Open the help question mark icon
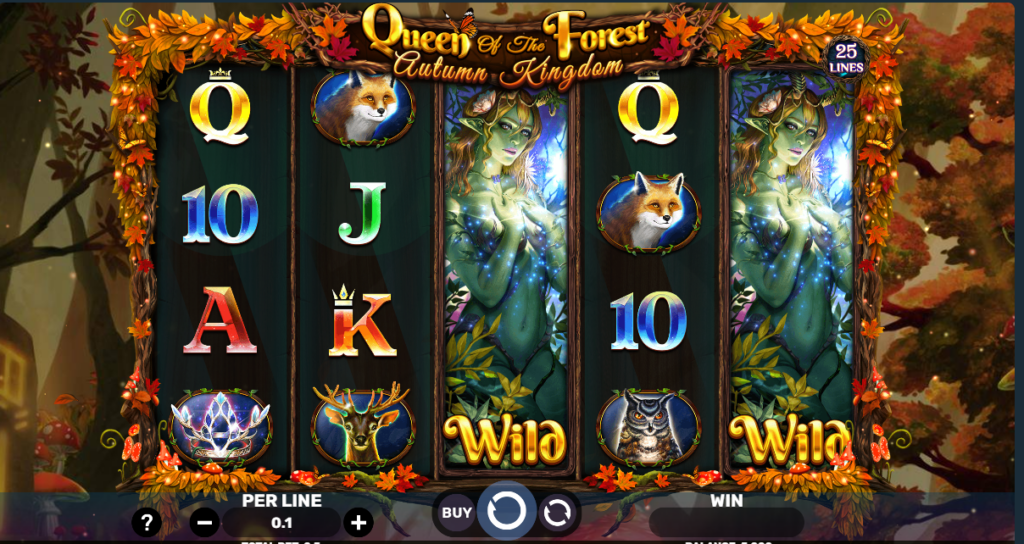Screen dimensions: 1024x544 tap(147, 522)
